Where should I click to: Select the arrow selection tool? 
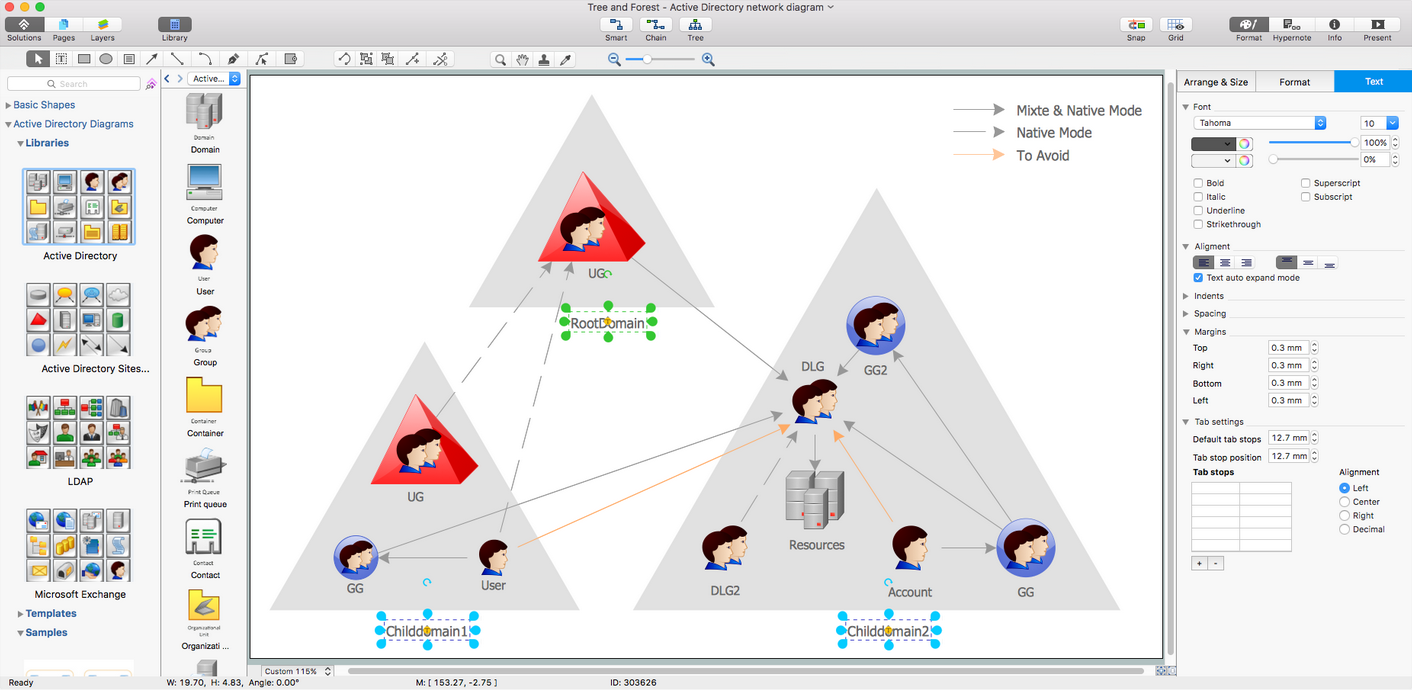[39, 59]
